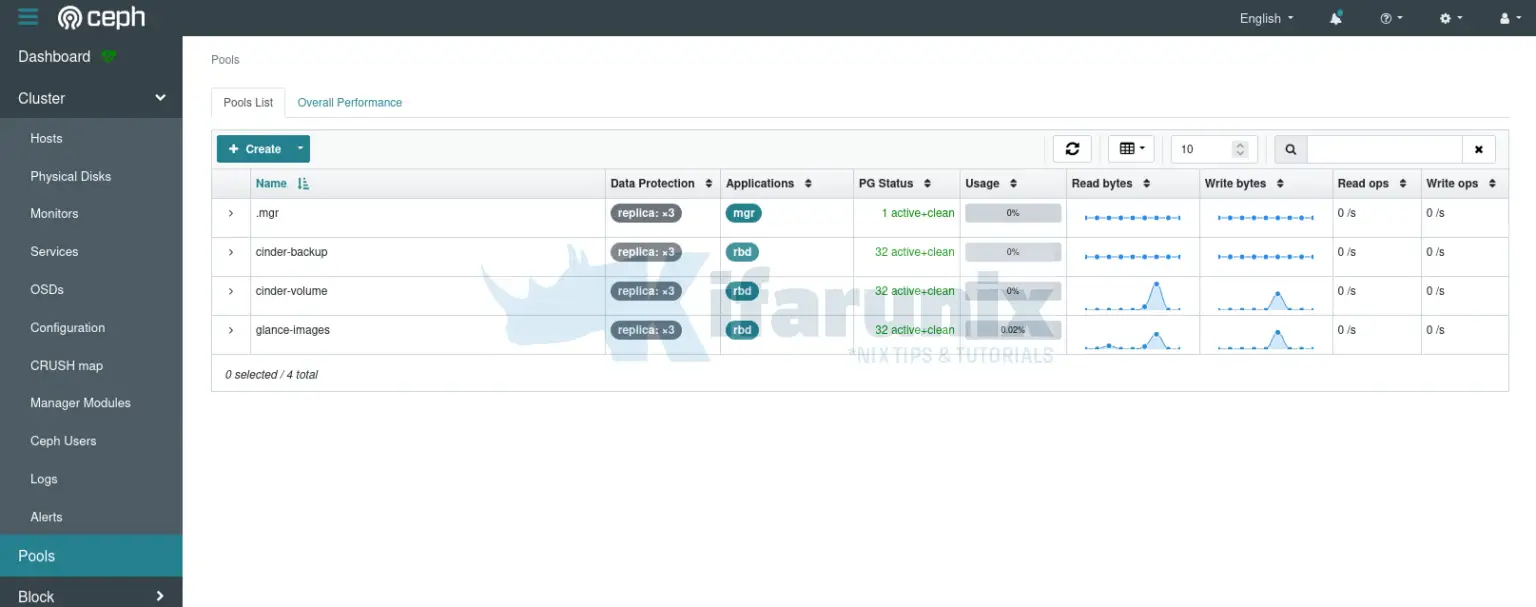
Task: Select the Pools List tab
Action: (x=247, y=102)
